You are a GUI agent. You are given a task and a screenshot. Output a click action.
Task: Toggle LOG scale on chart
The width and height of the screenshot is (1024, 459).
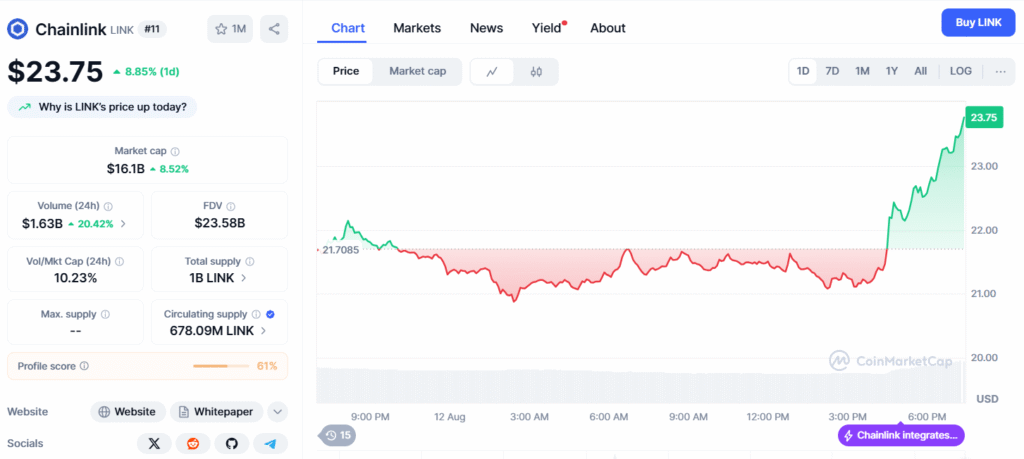coord(961,71)
